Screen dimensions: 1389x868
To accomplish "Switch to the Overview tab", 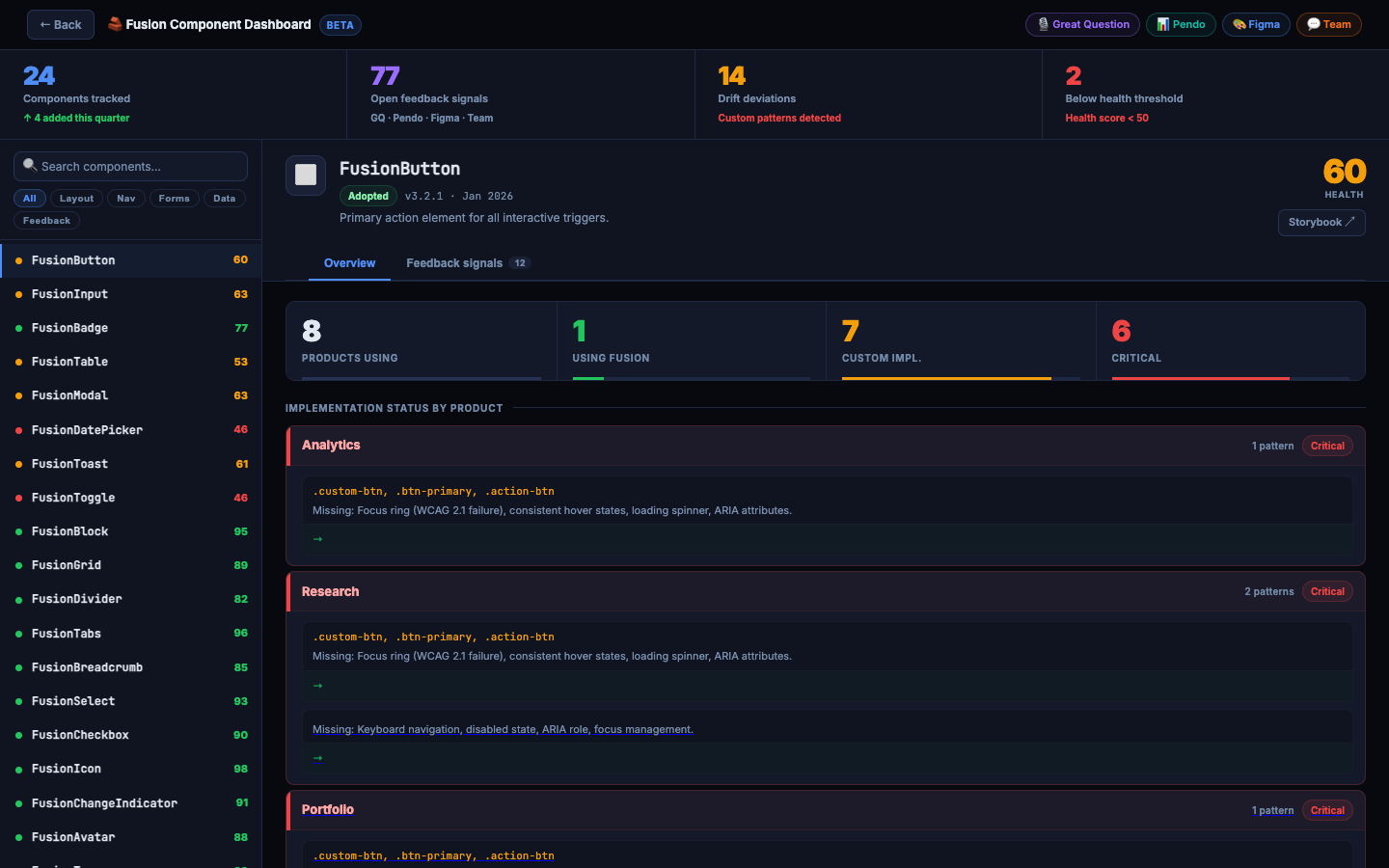I will tap(349, 263).
